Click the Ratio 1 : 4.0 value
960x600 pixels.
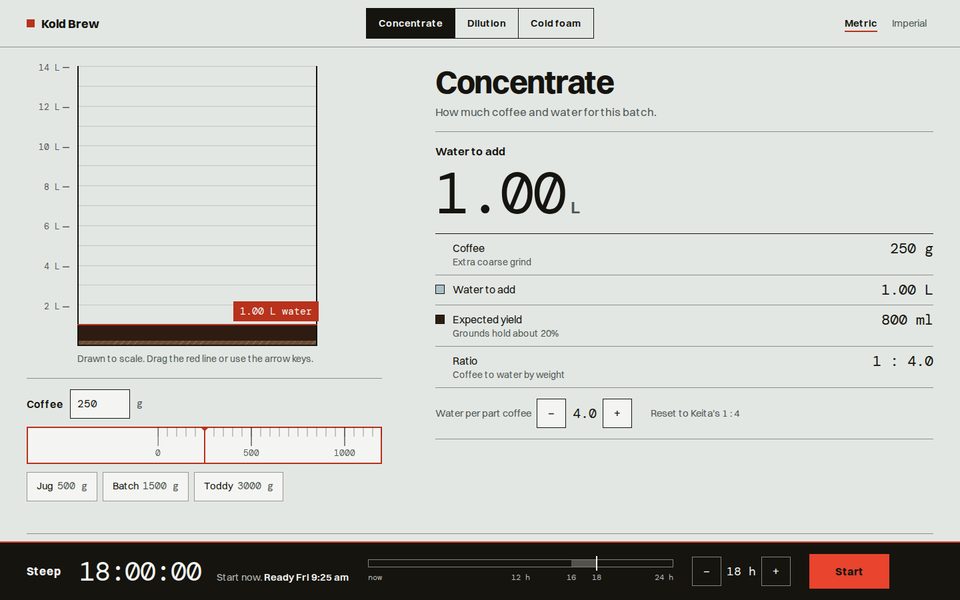[x=902, y=361]
